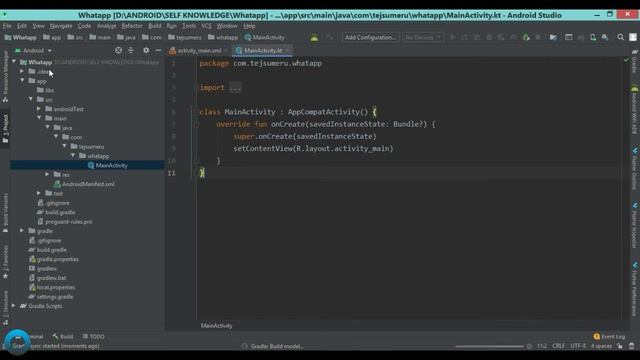The height and width of the screenshot is (360, 640).
Task: Open Build Variants side panel
Action: 5,213
